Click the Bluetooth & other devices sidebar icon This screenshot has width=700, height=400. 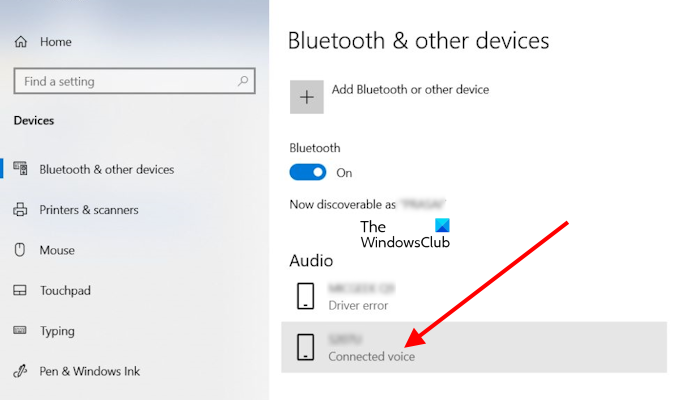coord(20,169)
